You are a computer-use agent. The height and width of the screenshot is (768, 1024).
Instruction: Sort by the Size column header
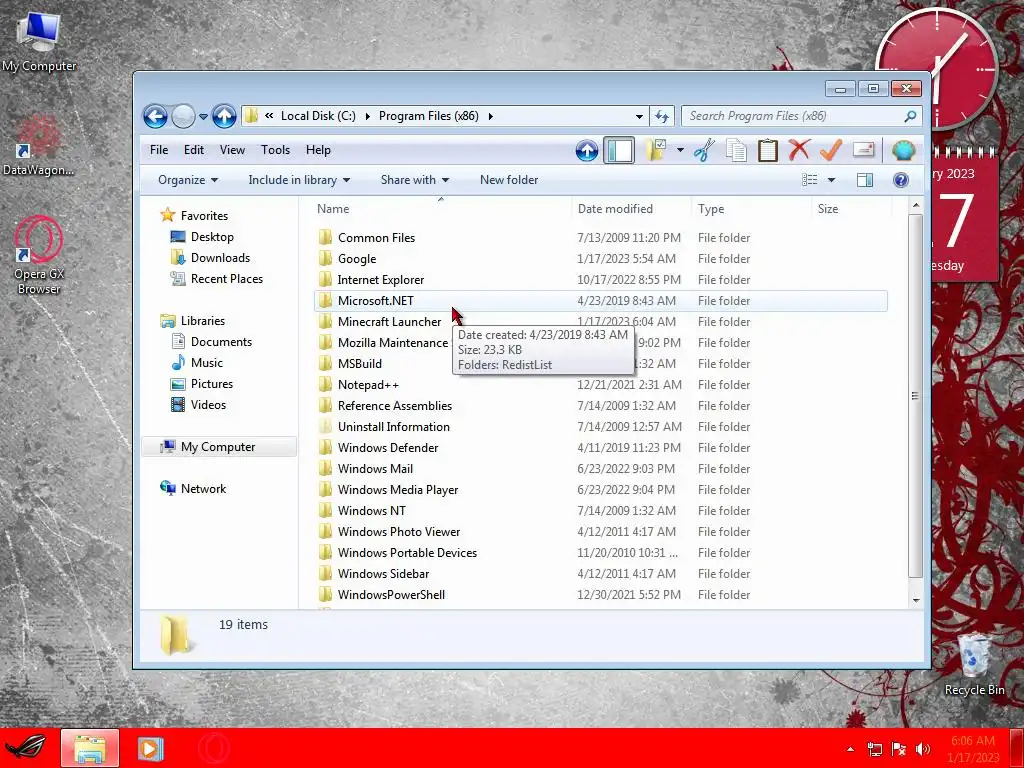851,208
